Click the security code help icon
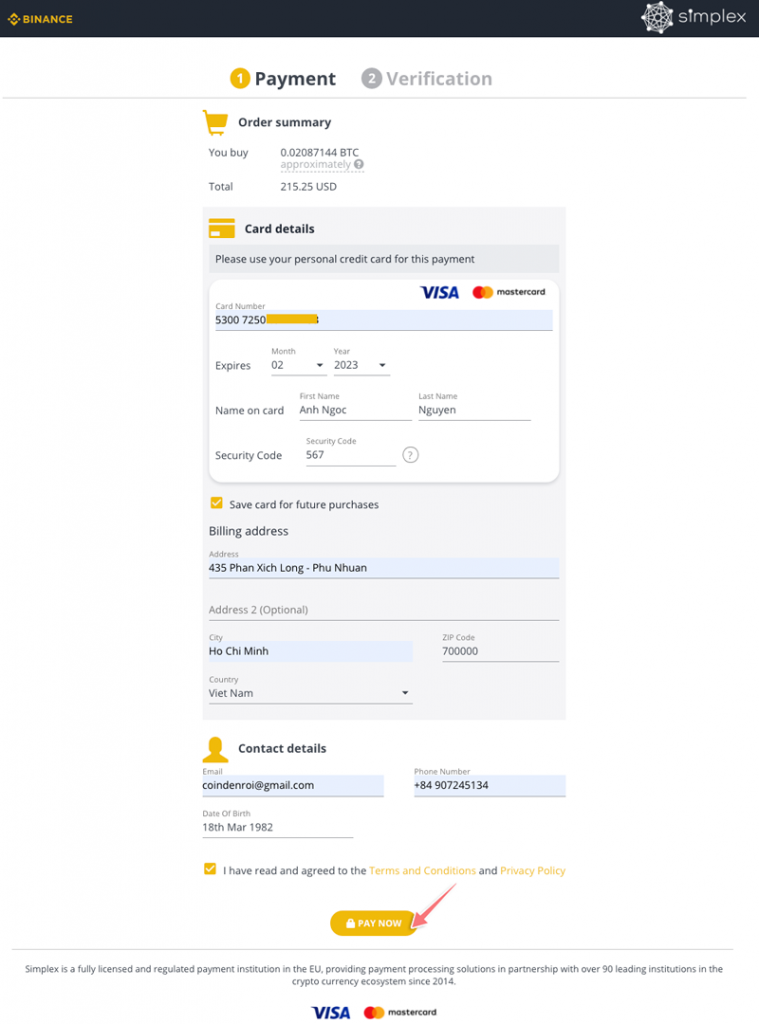Viewport: 759px width, 1024px height. [x=410, y=455]
